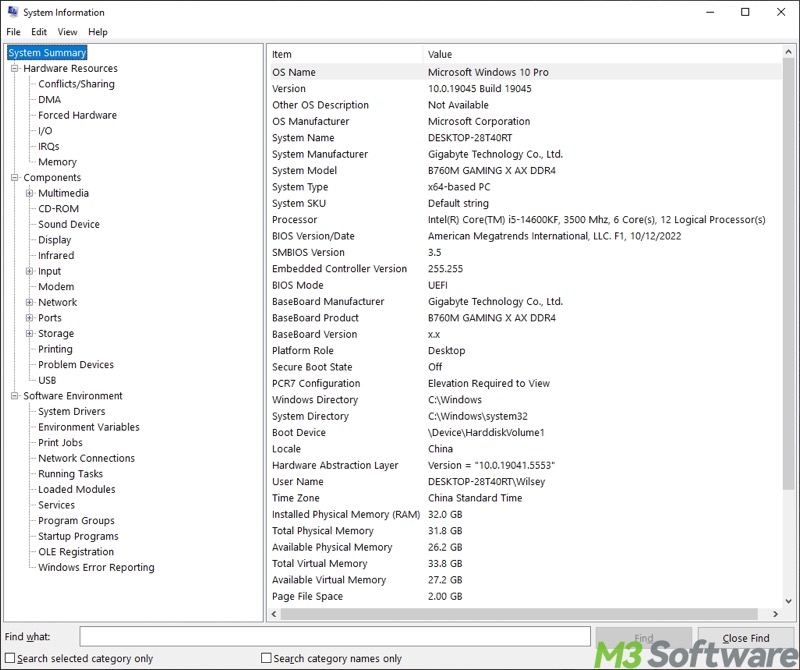This screenshot has height=670, width=800.
Task: Select the Page File Space row
Action: click(524, 596)
